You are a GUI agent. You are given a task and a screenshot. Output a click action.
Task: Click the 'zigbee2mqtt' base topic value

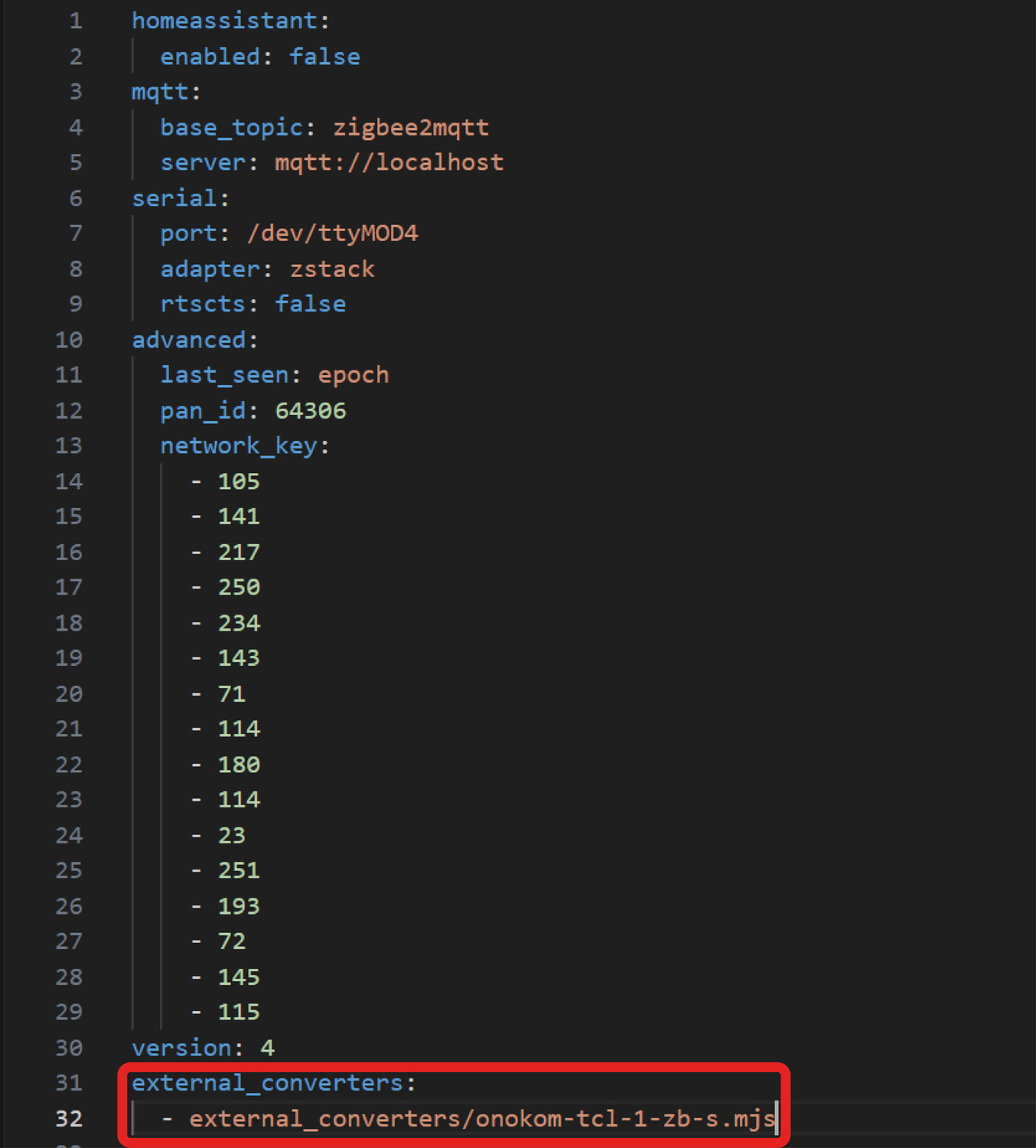pyautogui.click(x=411, y=127)
